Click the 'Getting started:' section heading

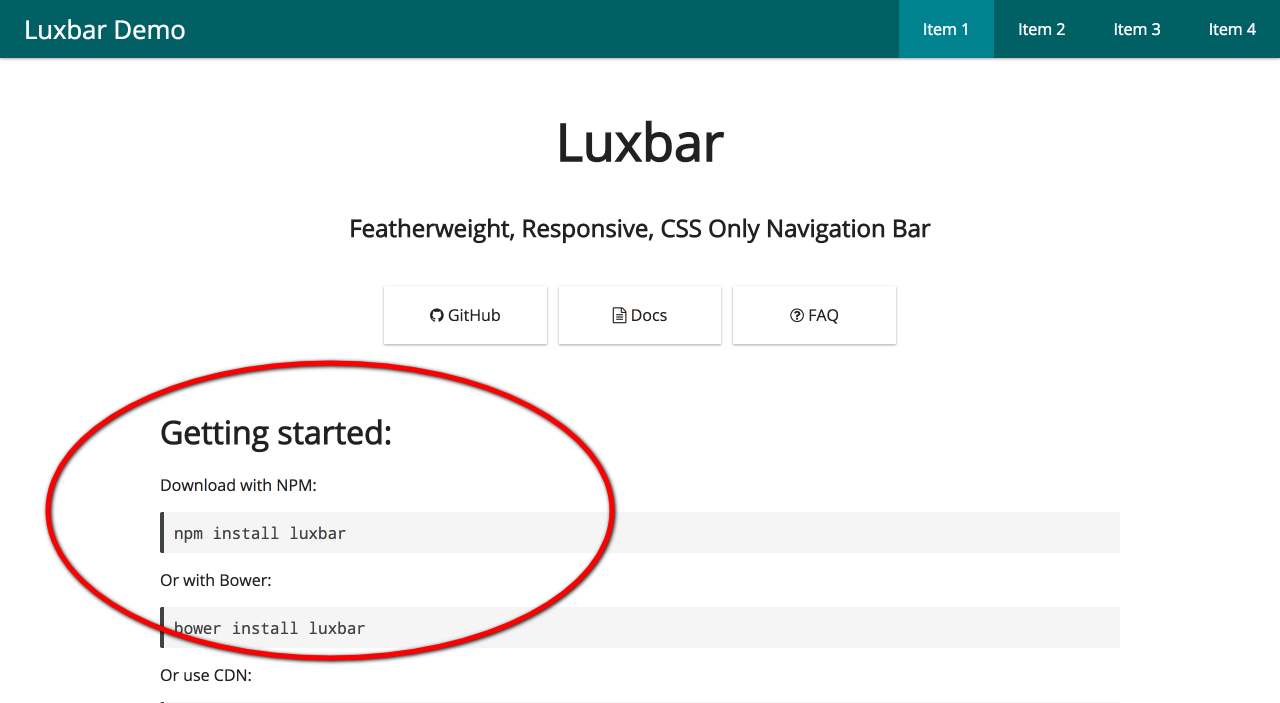[276, 433]
